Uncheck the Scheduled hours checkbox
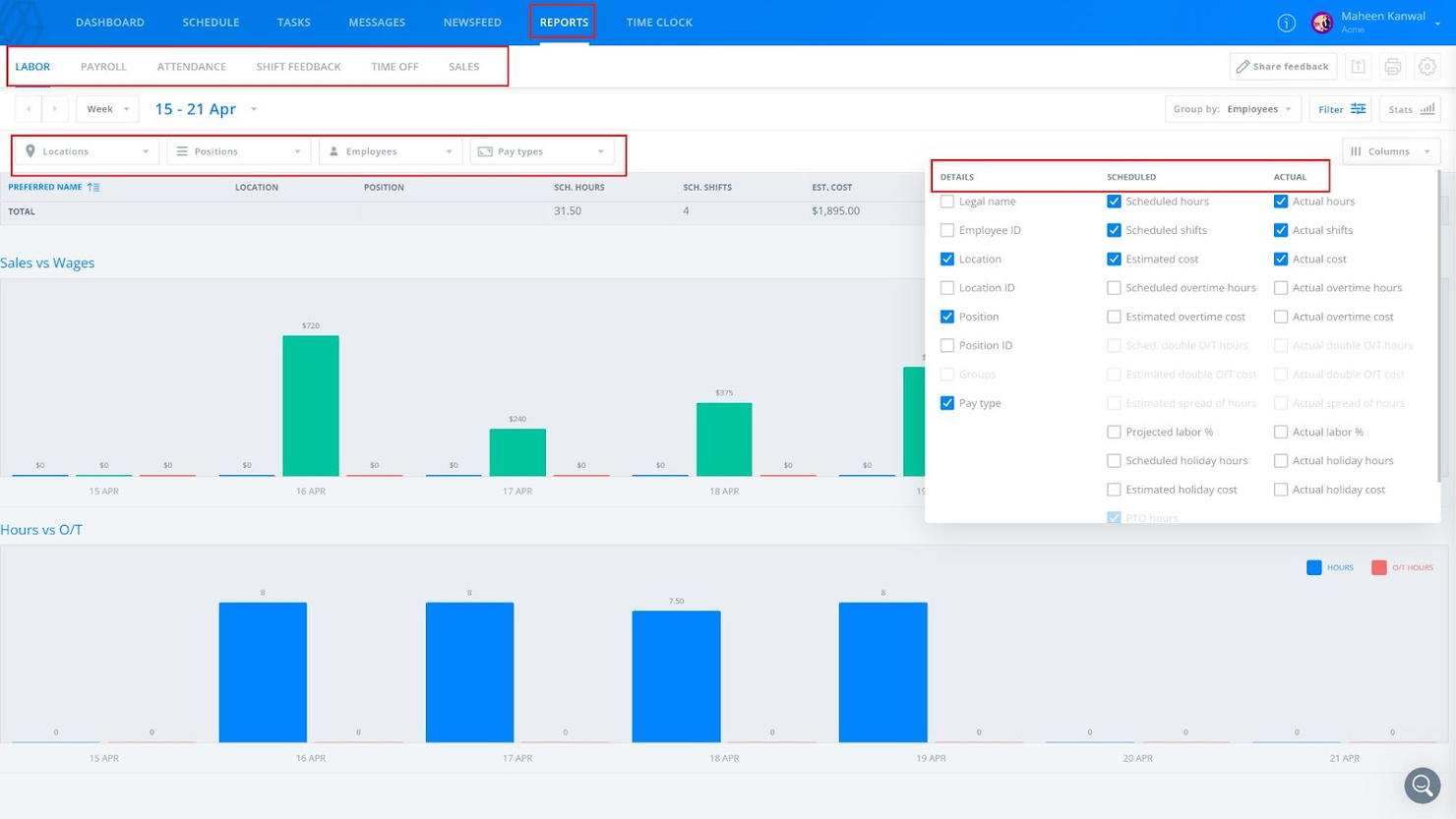The image size is (1456, 819). [1114, 202]
